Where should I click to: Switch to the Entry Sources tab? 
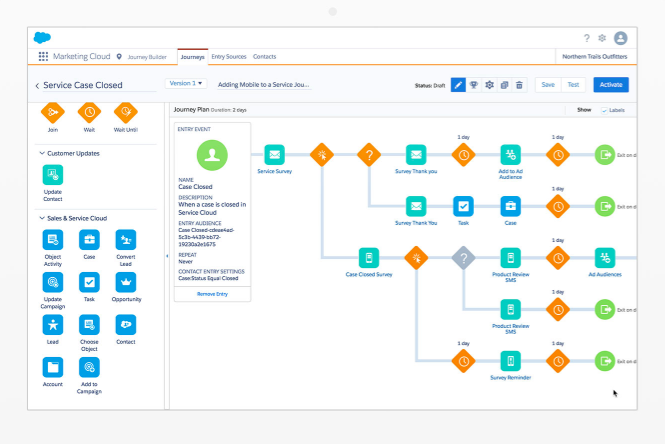229,56
